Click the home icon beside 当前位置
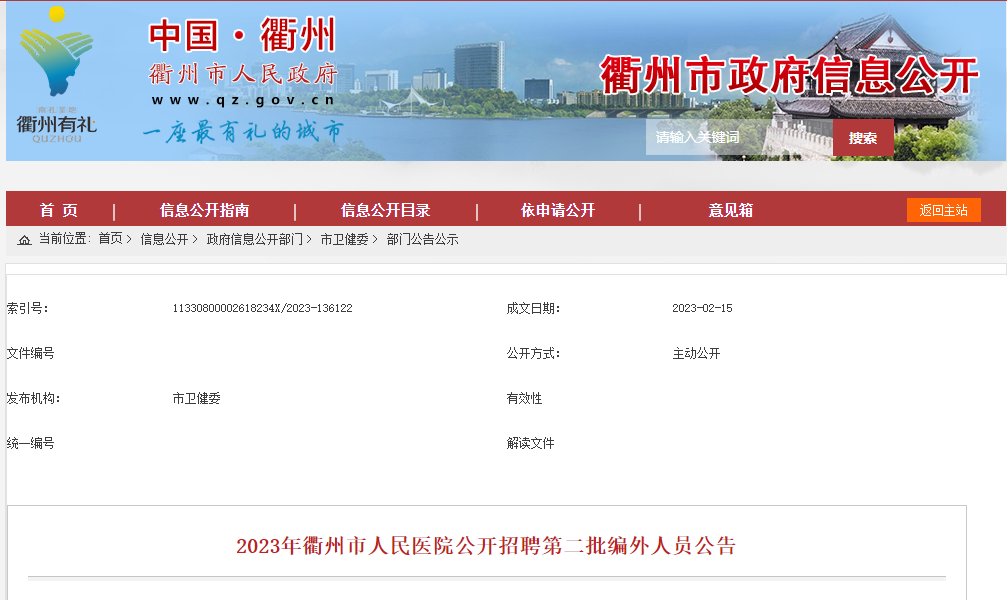Image resolution: width=1007 pixels, height=600 pixels. pyautogui.click(x=24, y=240)
